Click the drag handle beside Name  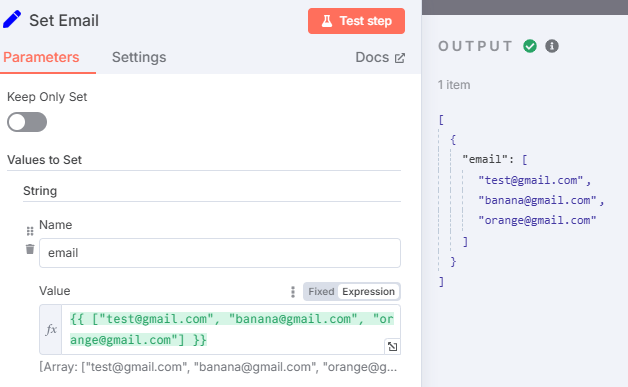(30, 231)
